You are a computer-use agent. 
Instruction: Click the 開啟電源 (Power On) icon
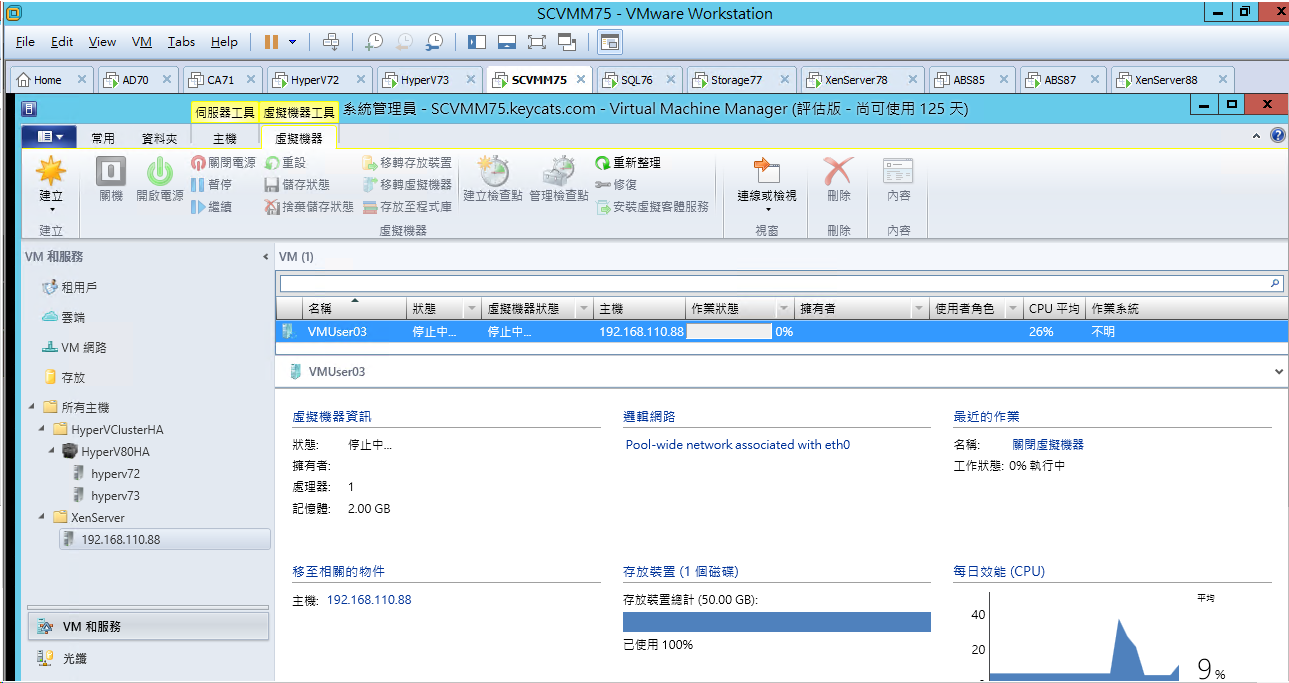coord(159,180)
